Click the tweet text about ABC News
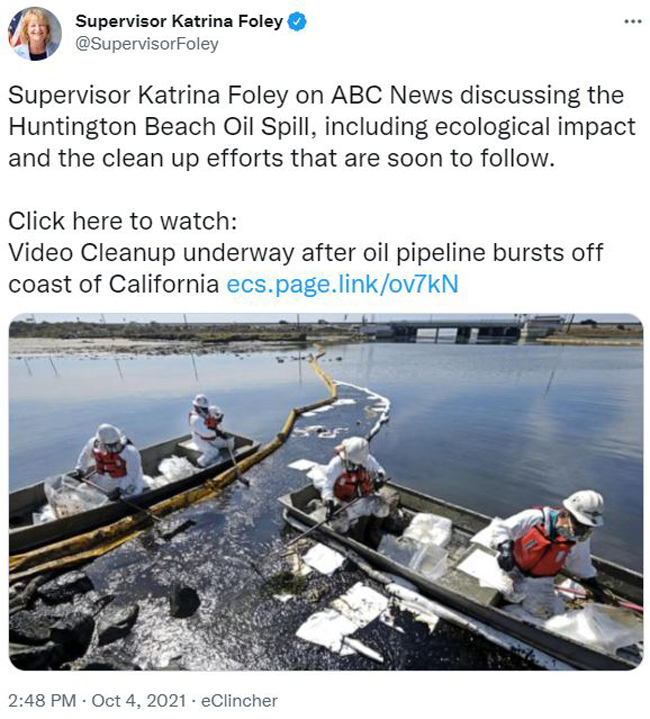This screenshot has width=650, height=719. pos(322,127)
